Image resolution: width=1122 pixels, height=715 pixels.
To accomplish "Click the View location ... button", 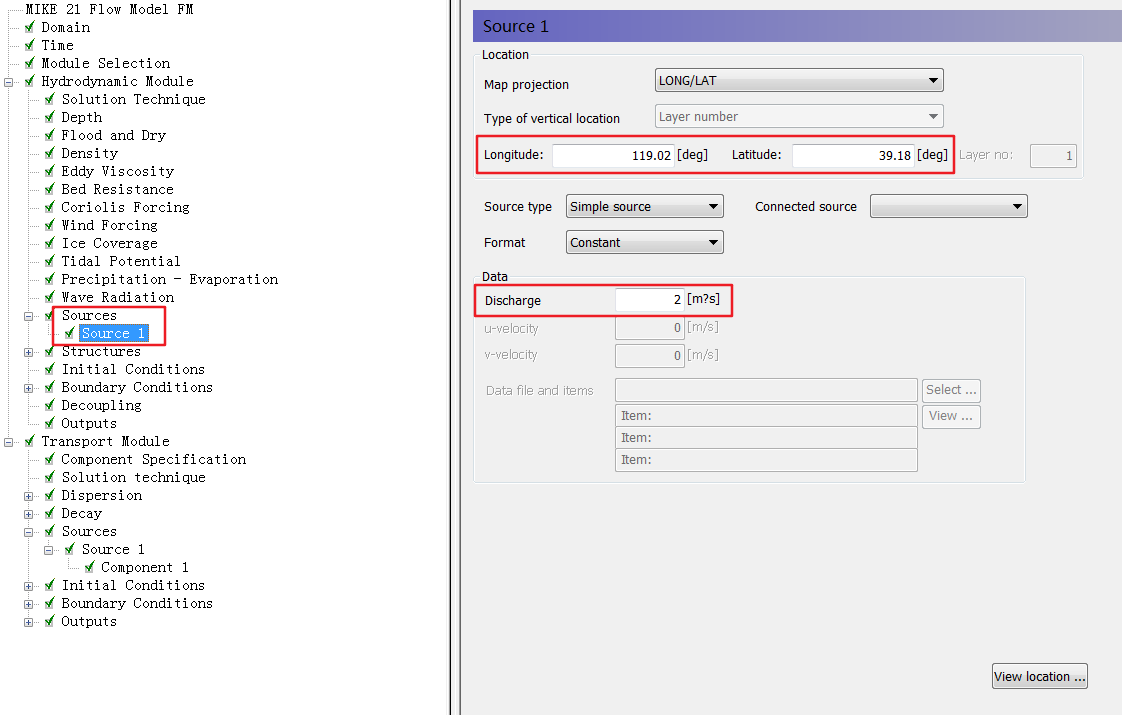I will coord(1040,676).
